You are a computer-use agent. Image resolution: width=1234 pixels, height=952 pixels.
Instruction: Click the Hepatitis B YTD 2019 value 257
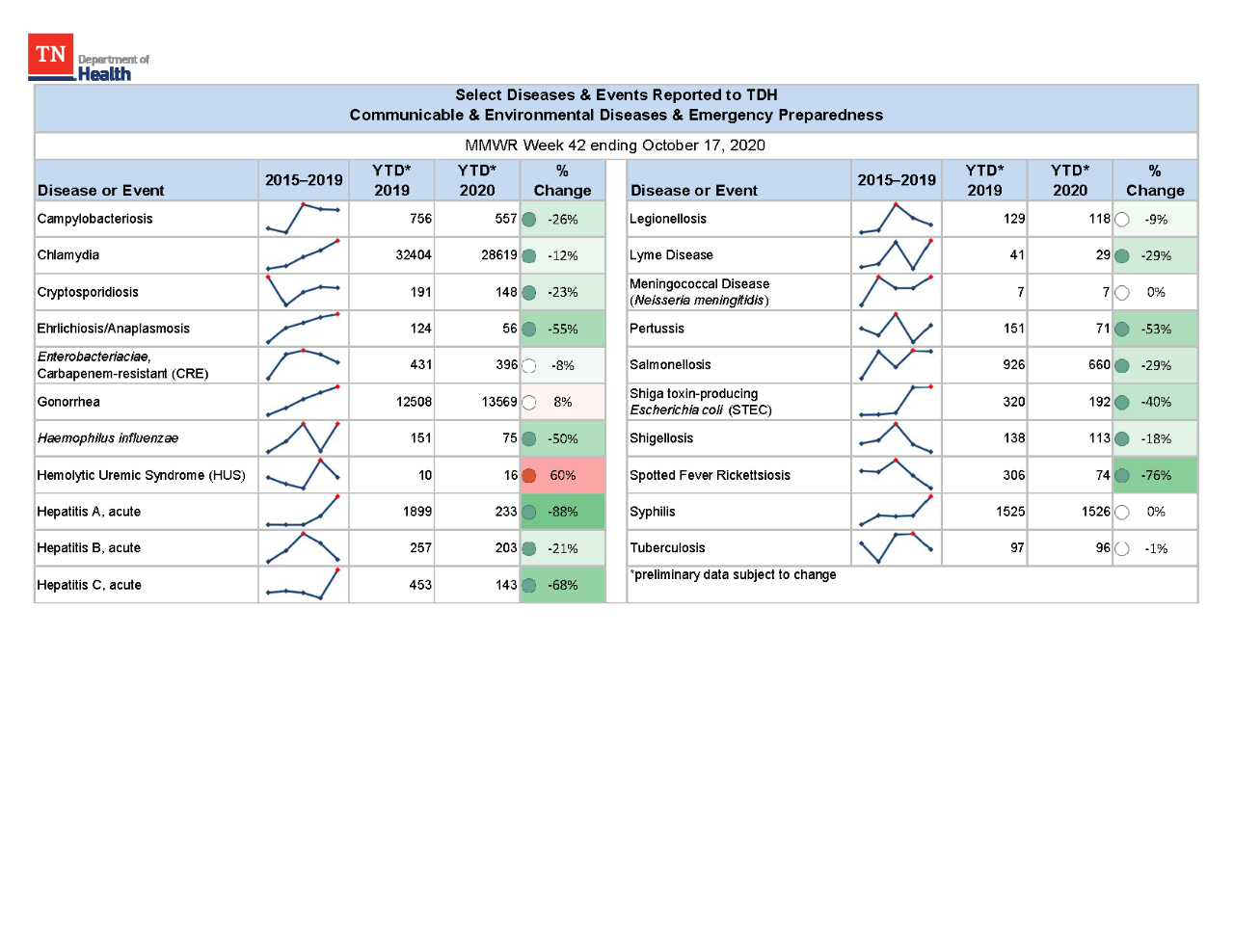(421, 547)
